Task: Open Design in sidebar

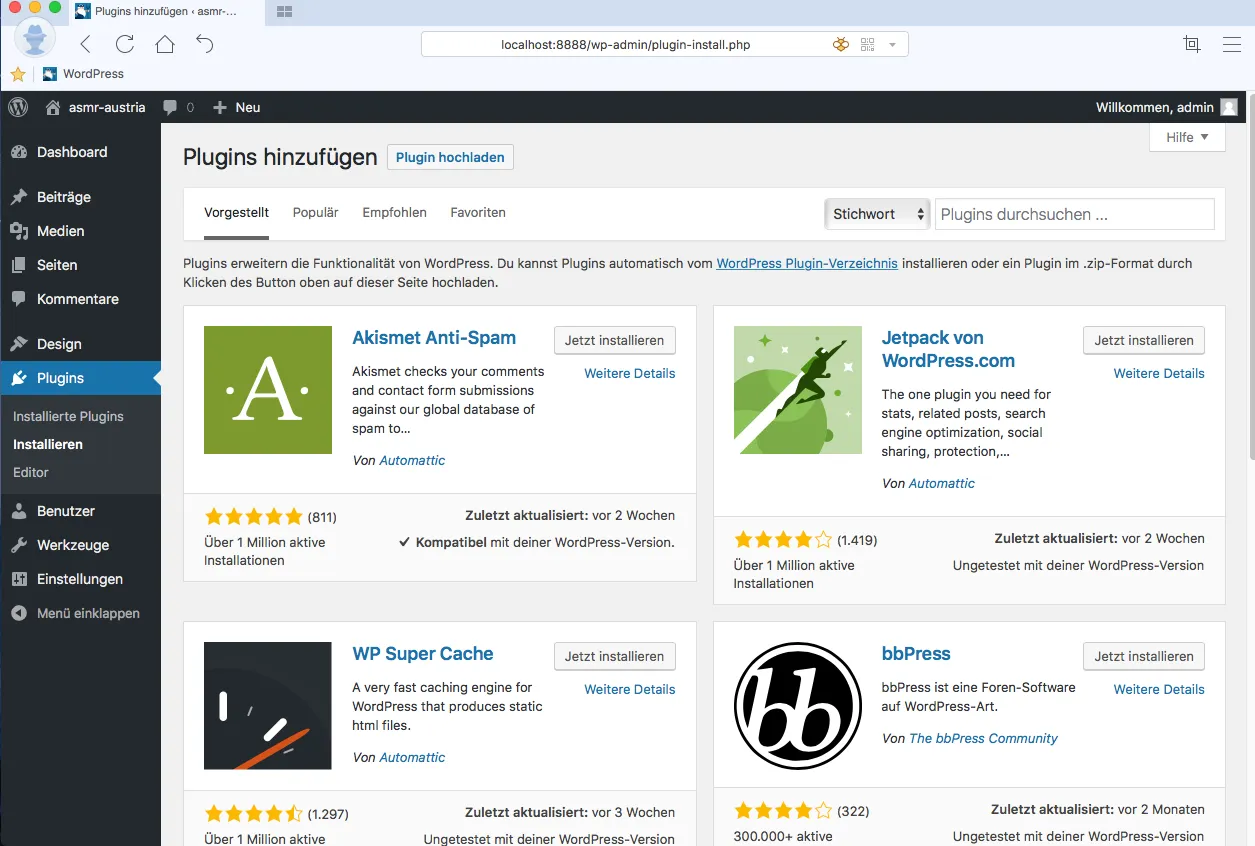Action: (80, 344)
